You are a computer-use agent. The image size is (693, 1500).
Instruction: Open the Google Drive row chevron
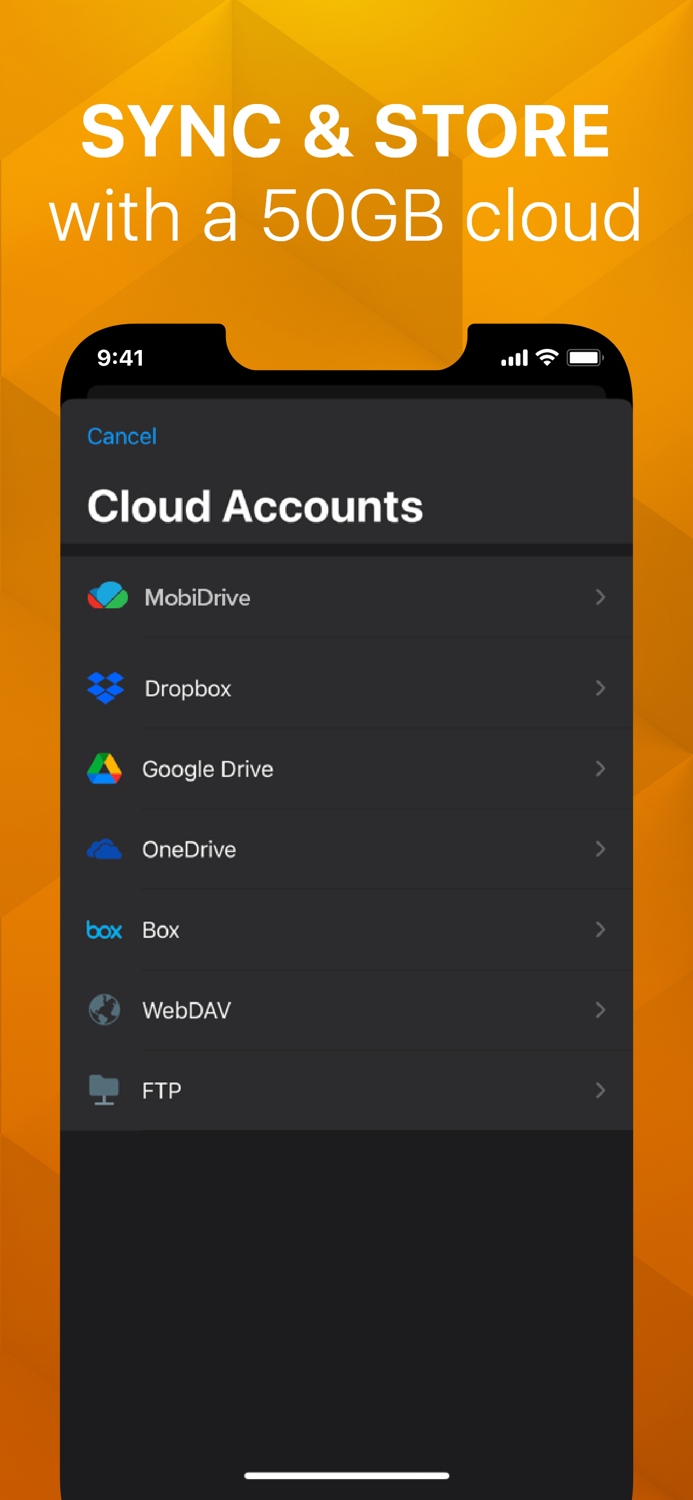pos(600,768)
